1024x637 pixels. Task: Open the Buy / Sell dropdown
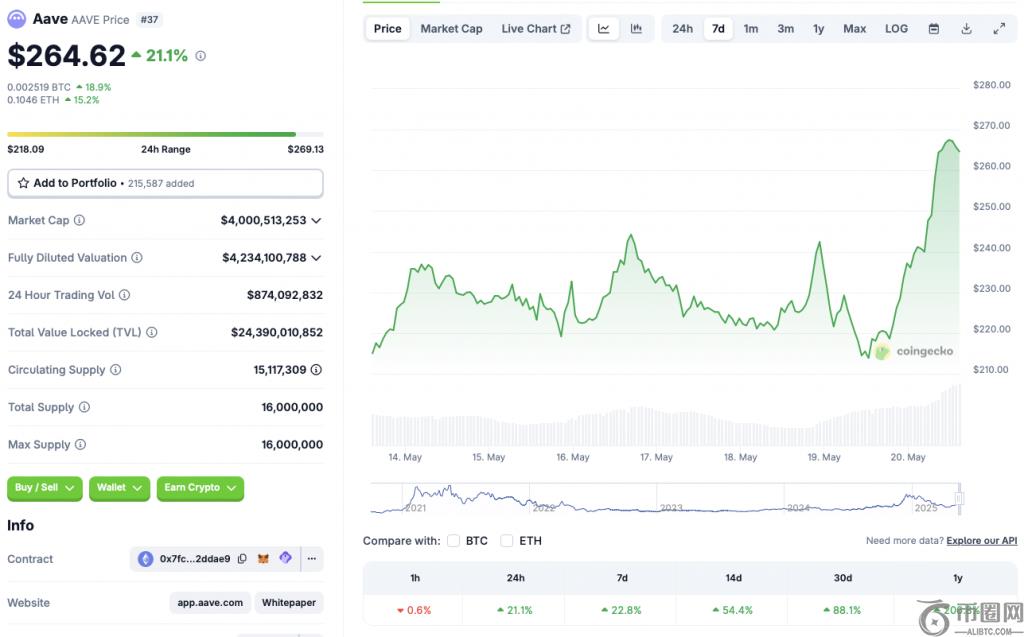44,488
